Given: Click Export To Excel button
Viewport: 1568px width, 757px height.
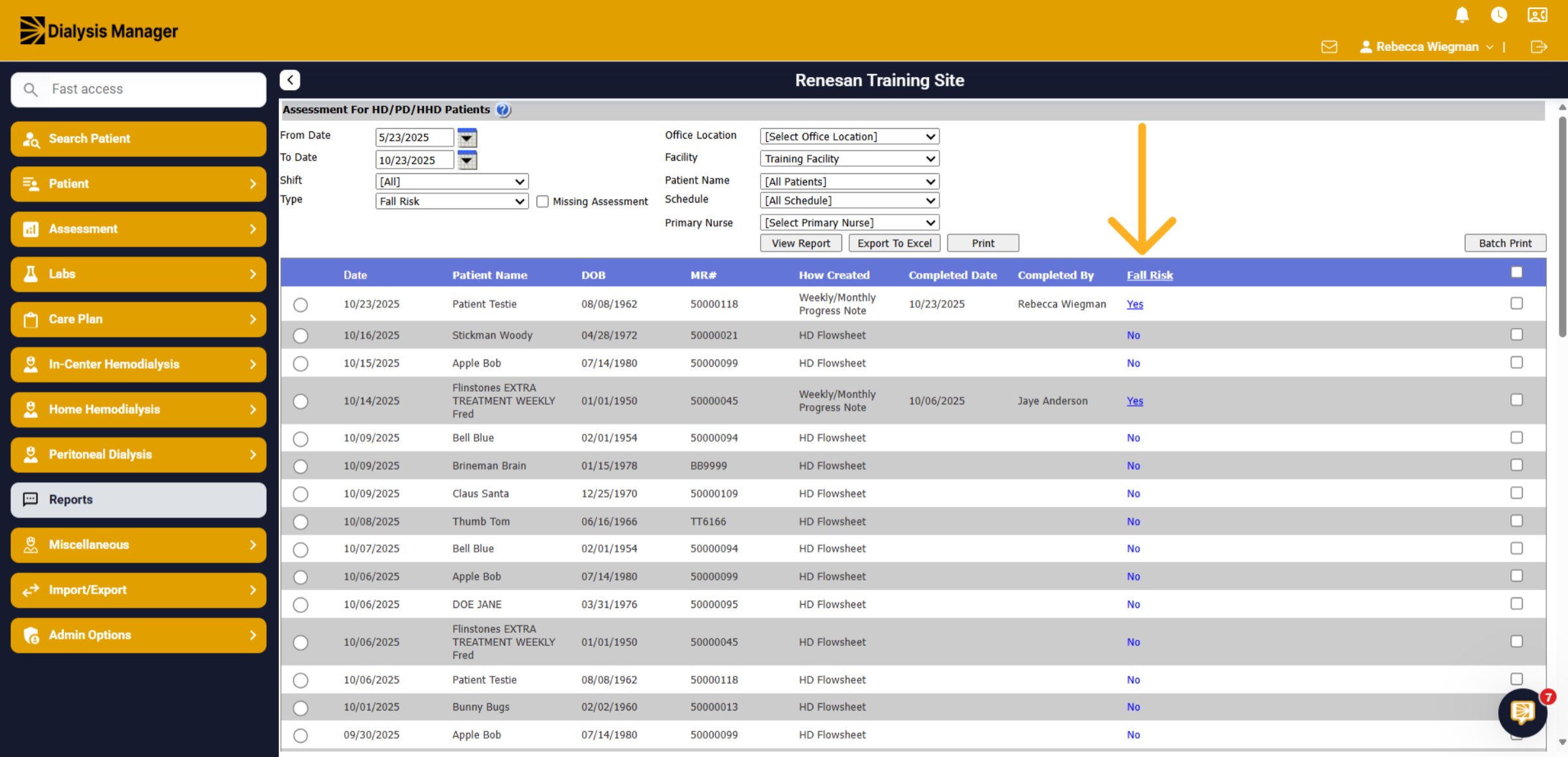Looking at the screenshot, I should [x=894, y=243].
